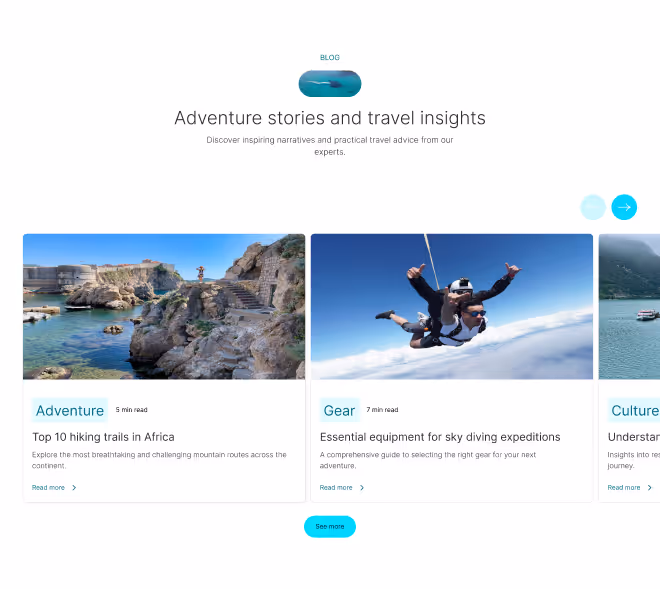
Task: Click the faded previous carousel button
Action: (x=593, y=207)
